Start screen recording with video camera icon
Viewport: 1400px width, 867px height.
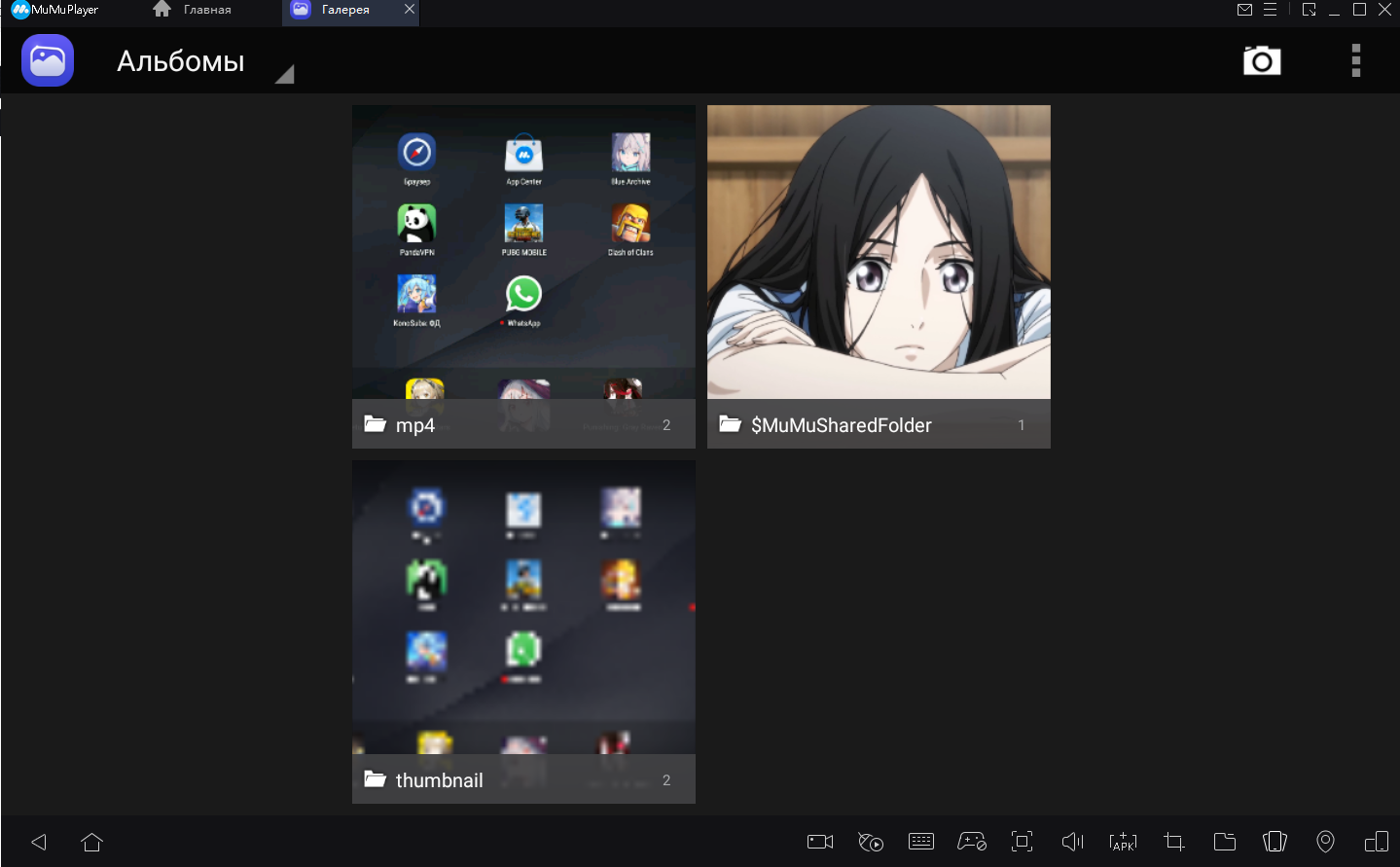pos(820,842)
